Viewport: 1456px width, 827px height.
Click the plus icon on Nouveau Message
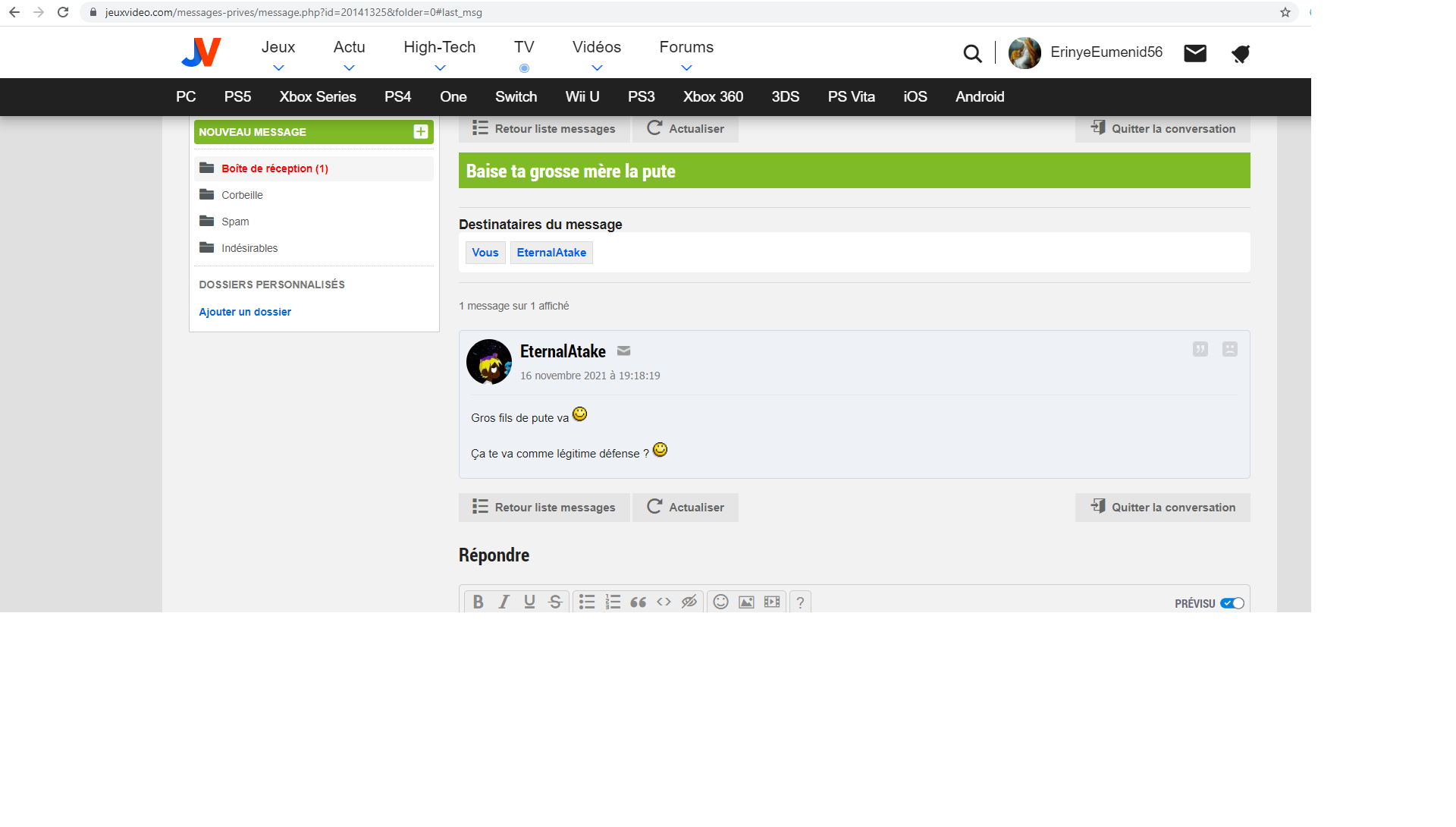(421, 132)
